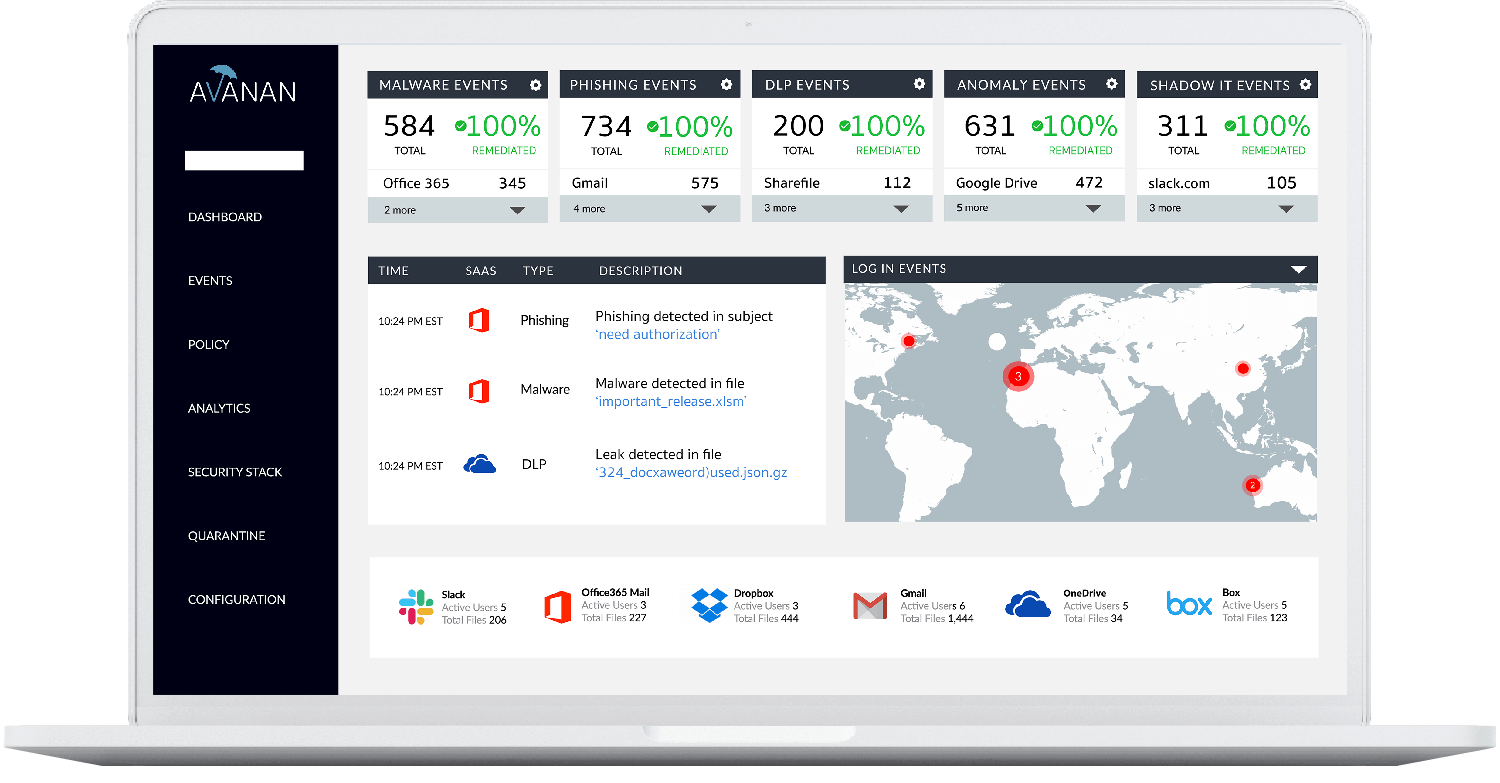The image size is (1500, 783).
Task: Expand '5 more' in Anomaly Events
Action: click(1034, 208)
